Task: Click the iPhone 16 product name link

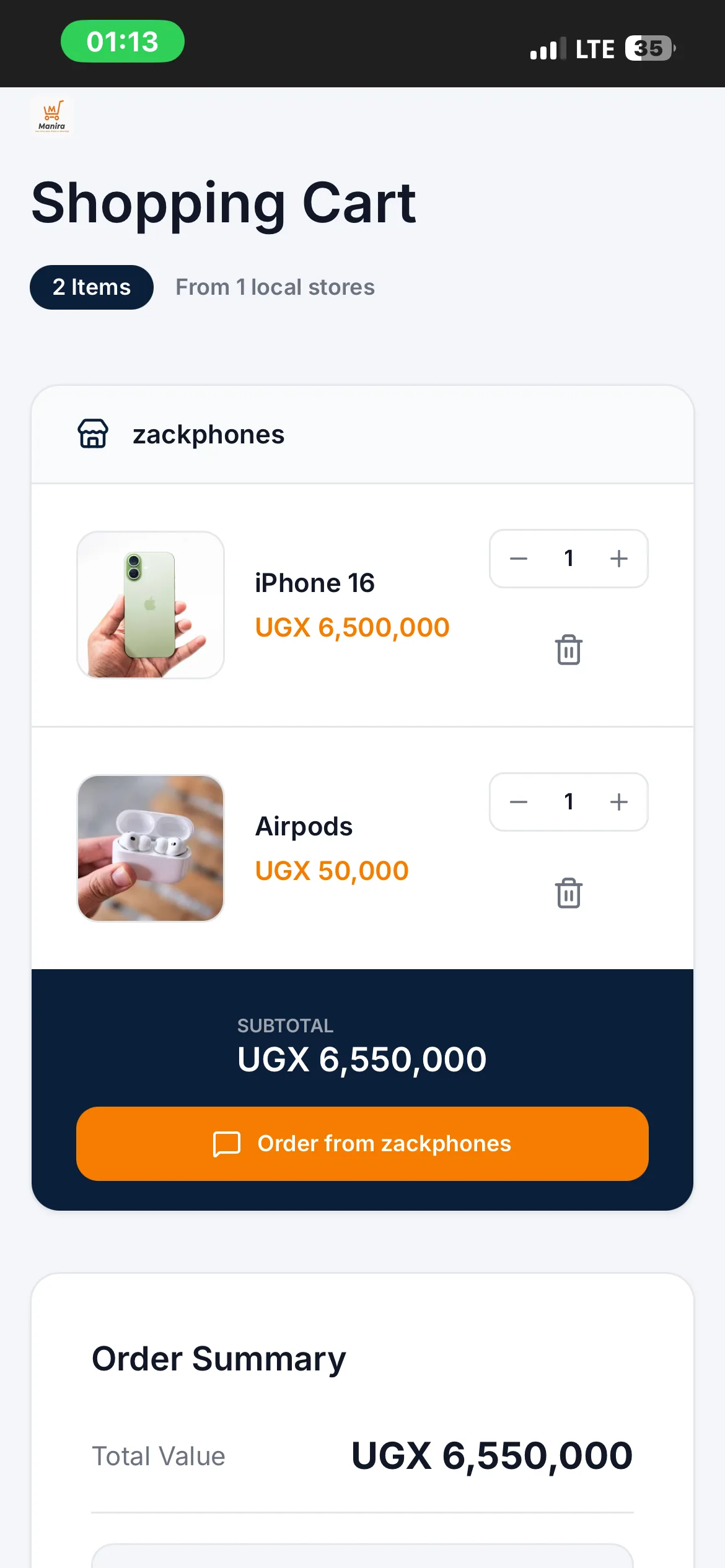Action: tap(315, 582)
